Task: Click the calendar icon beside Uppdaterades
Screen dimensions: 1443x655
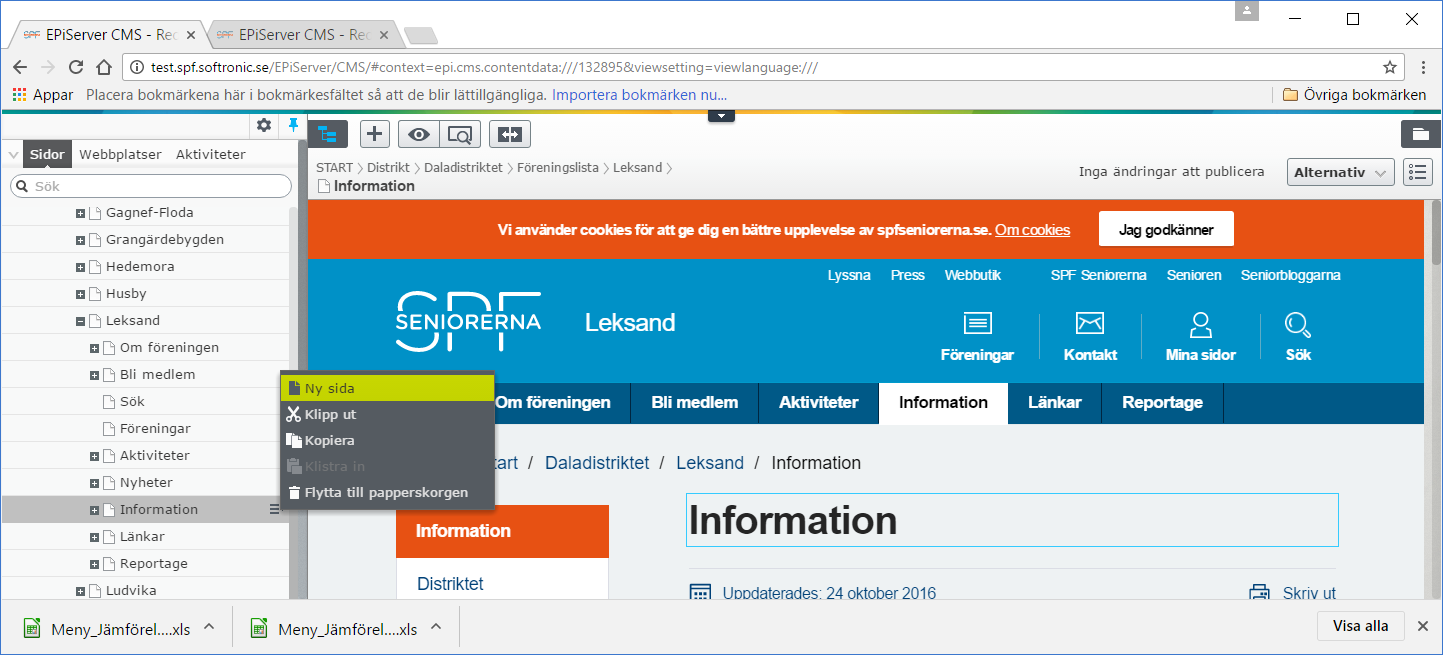Action: [700, 594]
